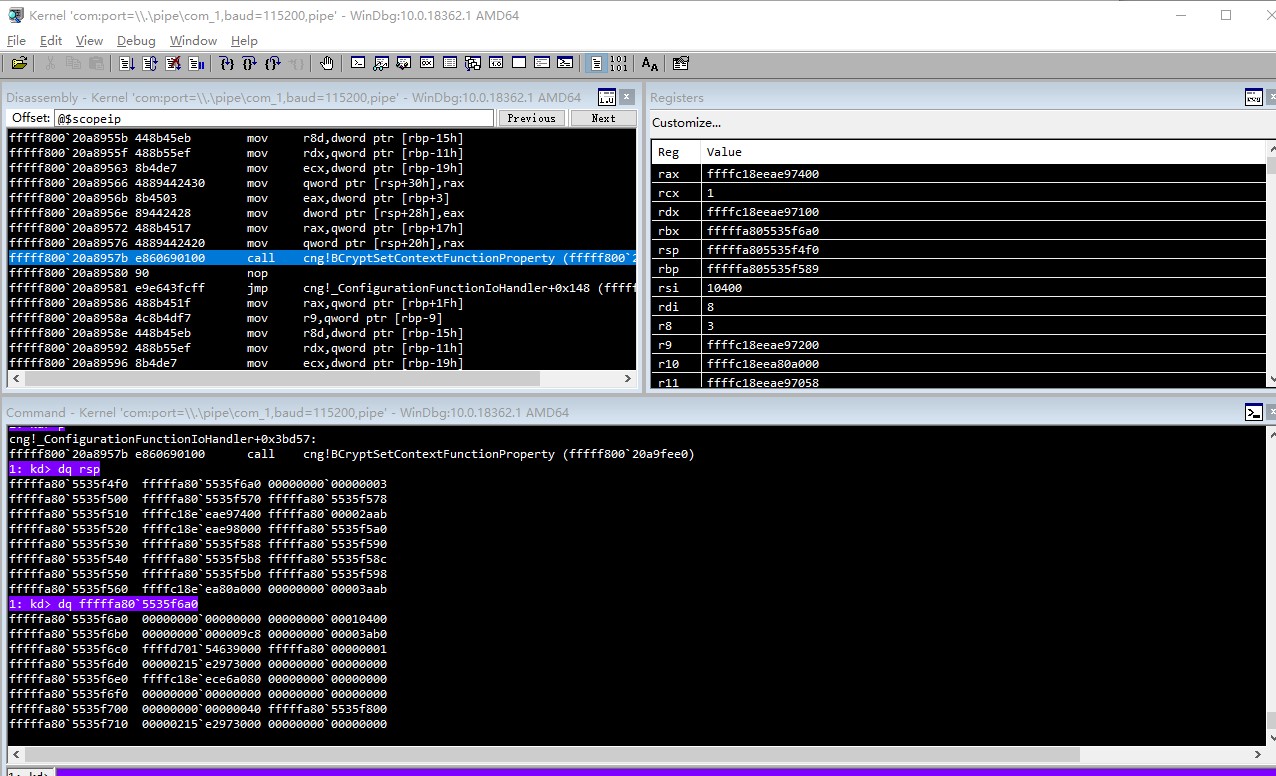Select the rax register value
1276x776 pixels.
763,174
